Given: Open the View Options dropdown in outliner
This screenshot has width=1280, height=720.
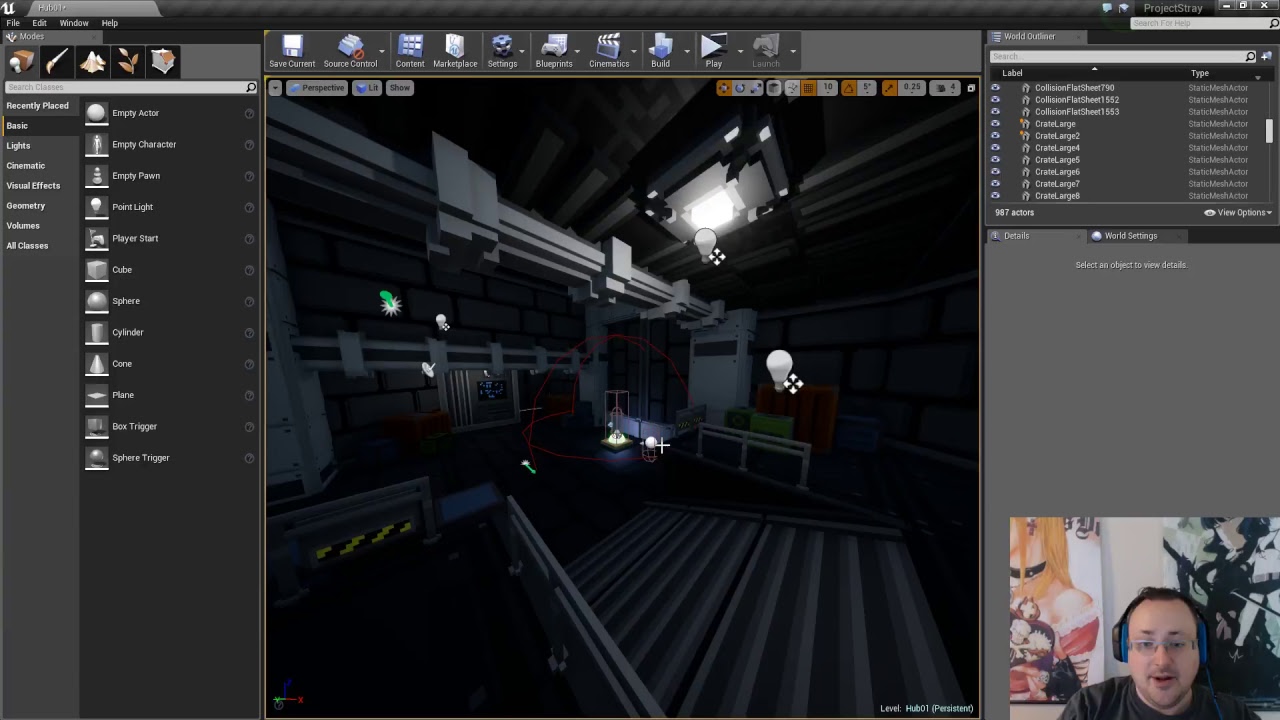Looking at the screenshot, I should pyautogui.click(x=1238, y=213).
